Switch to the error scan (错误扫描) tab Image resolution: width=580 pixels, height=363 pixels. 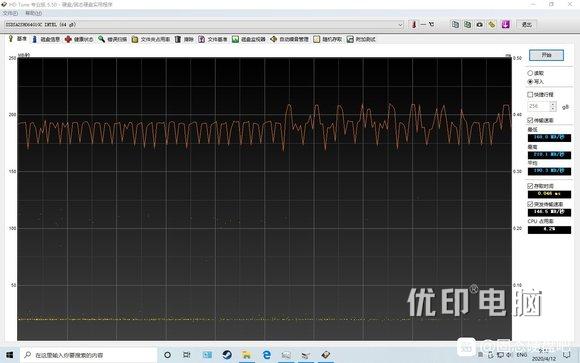[x=112, y=39]
